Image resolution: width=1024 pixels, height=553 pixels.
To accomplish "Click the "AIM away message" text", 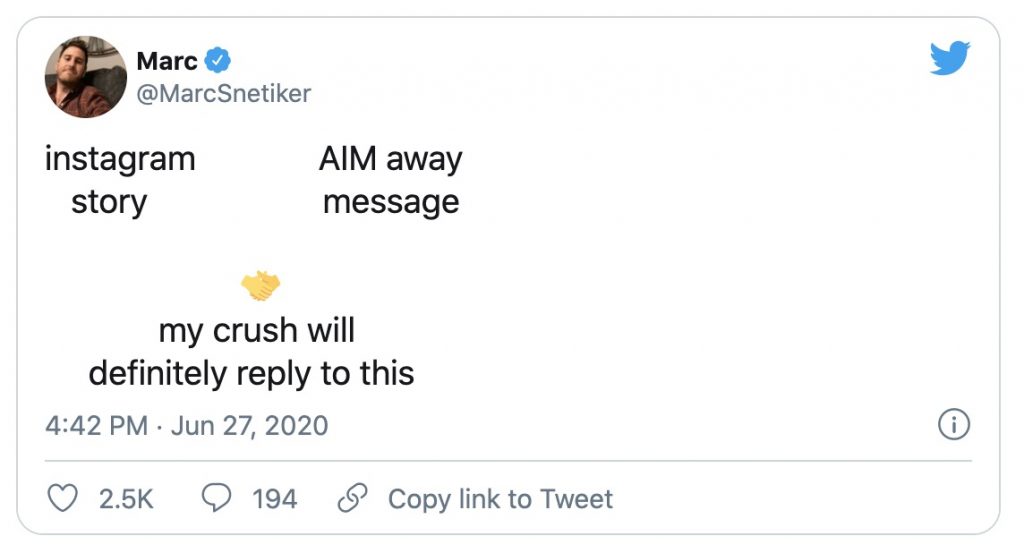I will point(391,180).
